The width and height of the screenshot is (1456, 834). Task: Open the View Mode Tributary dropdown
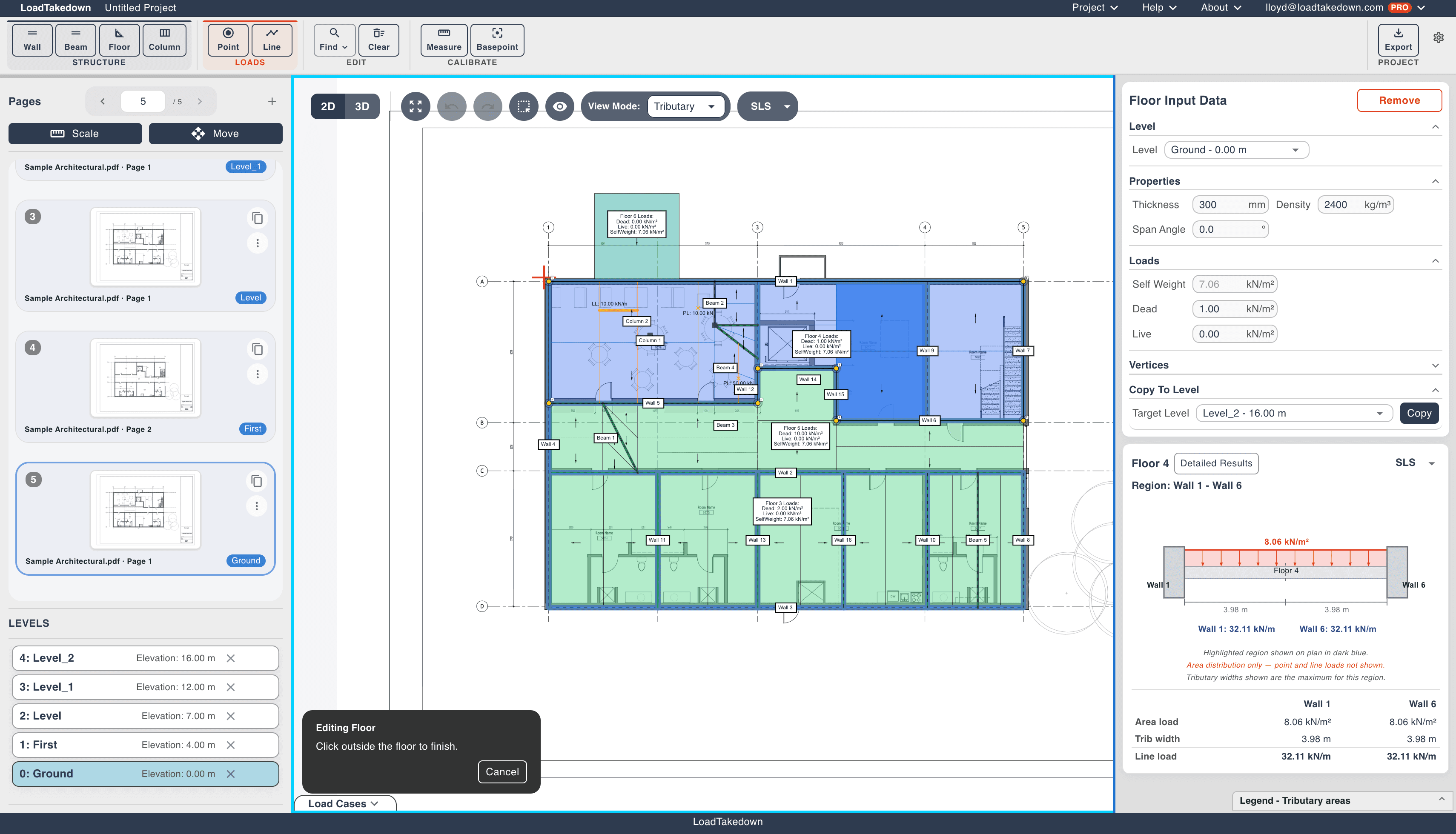tap(685, 106)
